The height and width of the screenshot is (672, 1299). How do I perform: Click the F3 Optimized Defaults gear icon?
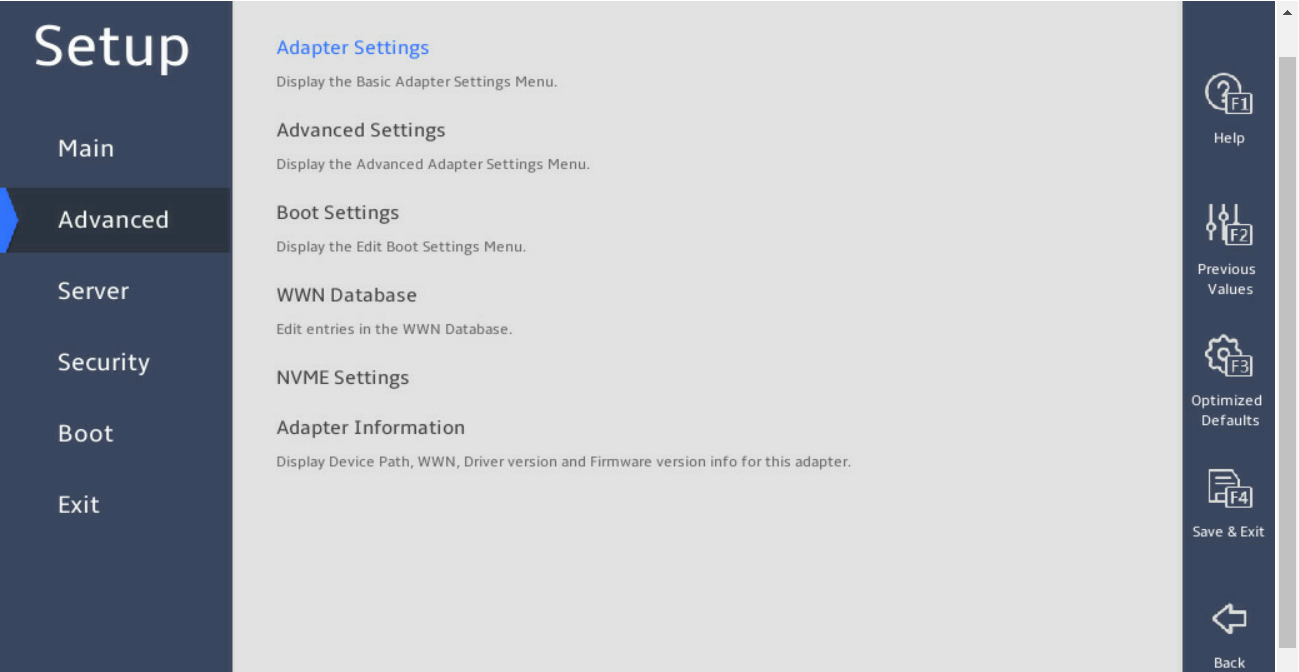[1229, 356]
